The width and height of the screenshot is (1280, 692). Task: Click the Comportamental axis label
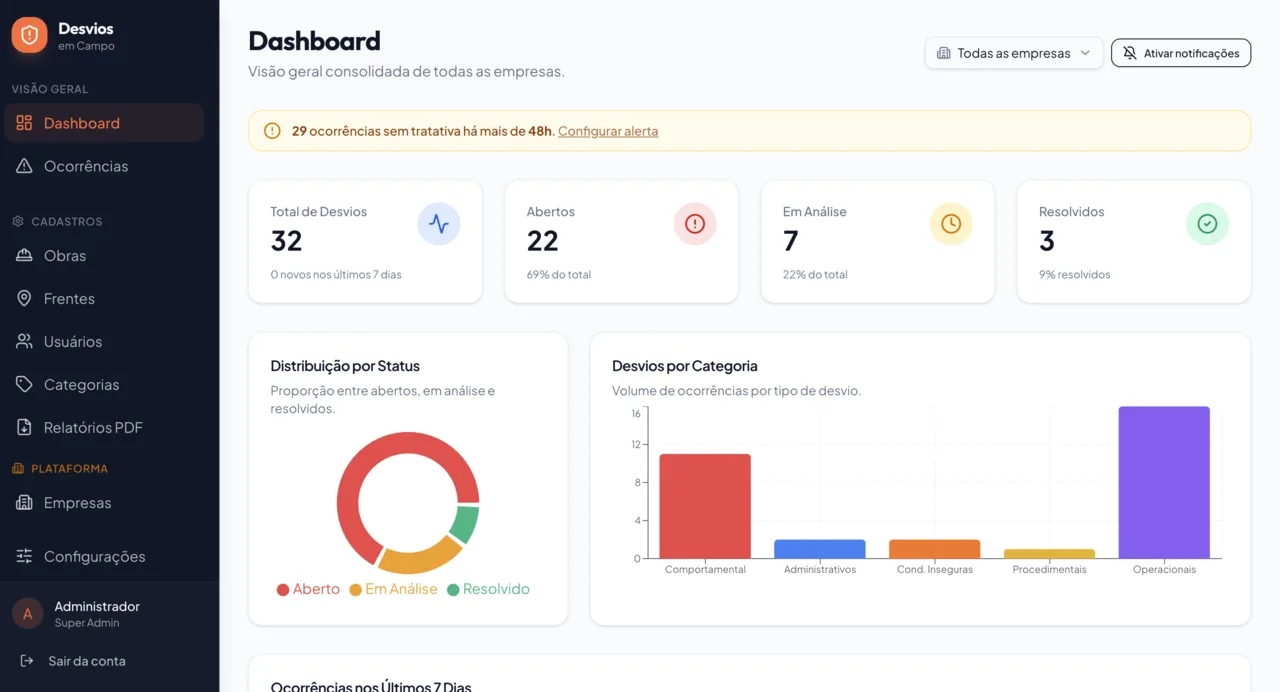[x=705, y=569]
